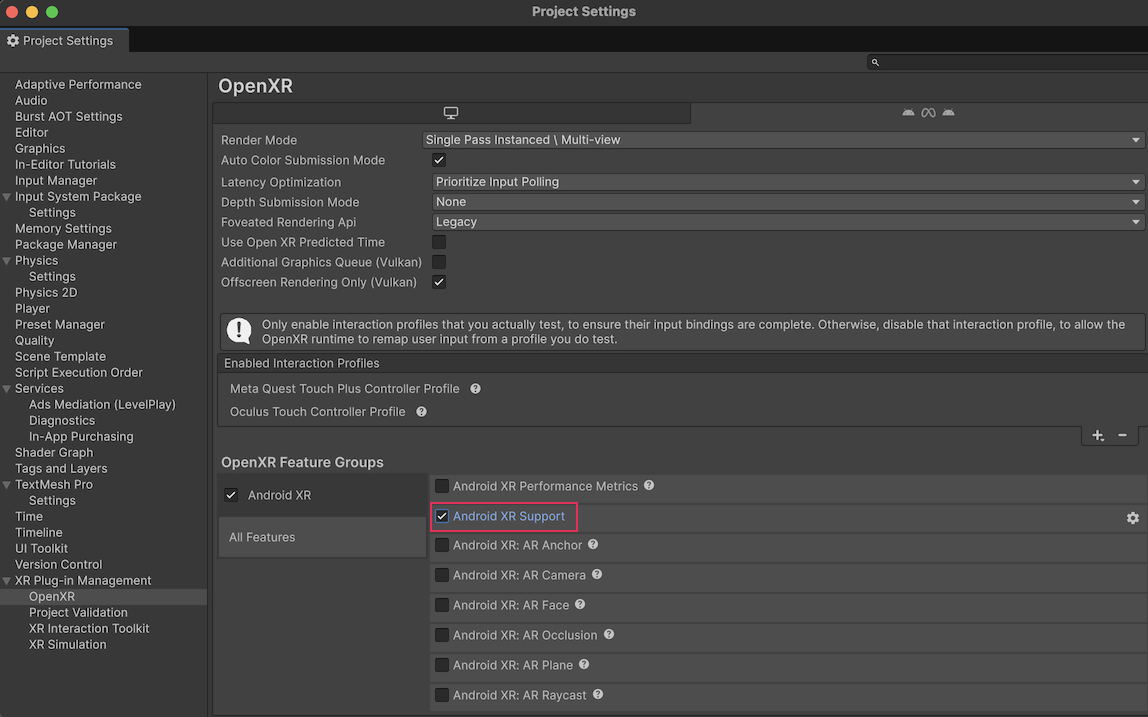1148x717 pixels.
Task: Open help for Android XR Performance Metrics
Action: click(x=649, y=486)
